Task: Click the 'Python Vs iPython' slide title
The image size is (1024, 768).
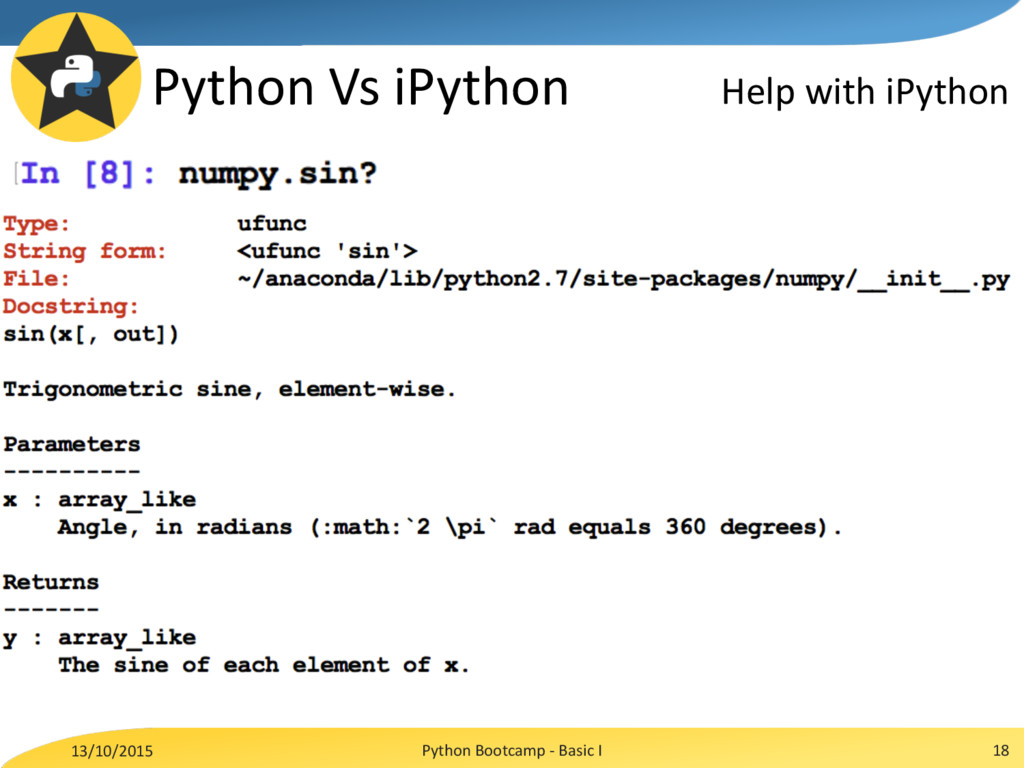Action: (x=360, y=88)
